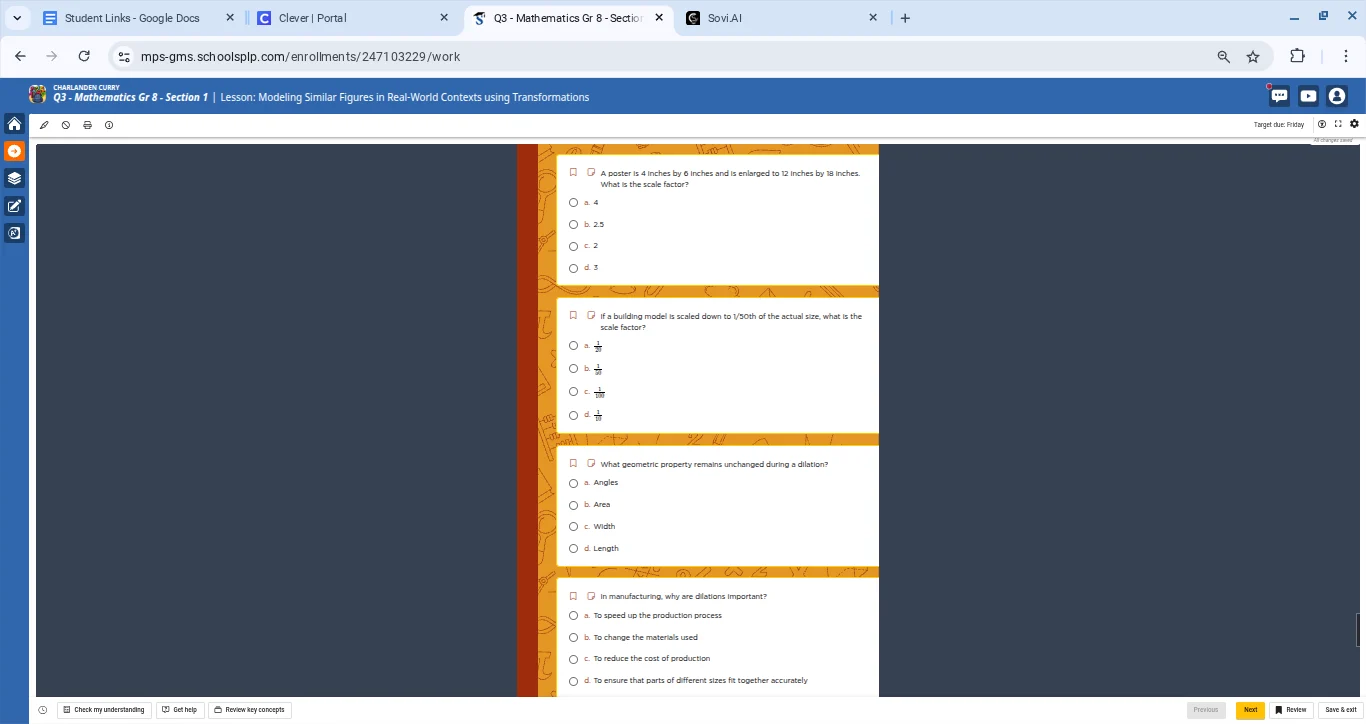The height and width of the screenshot is (724, 1366).
Task: Switch to the Clever Portal tab
Action: (350, 18)
